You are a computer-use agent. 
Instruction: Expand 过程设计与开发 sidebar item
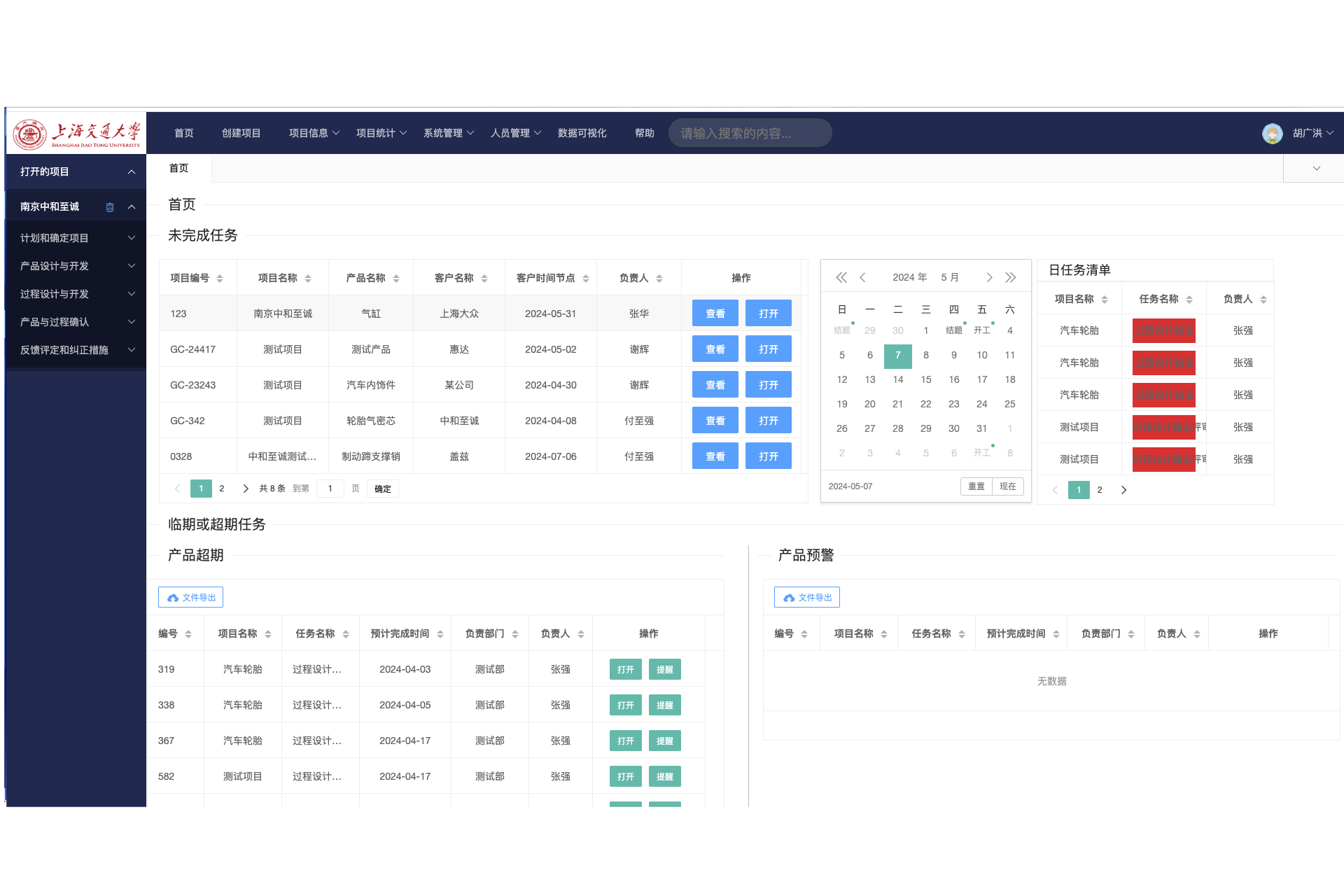tap(76, 294)
